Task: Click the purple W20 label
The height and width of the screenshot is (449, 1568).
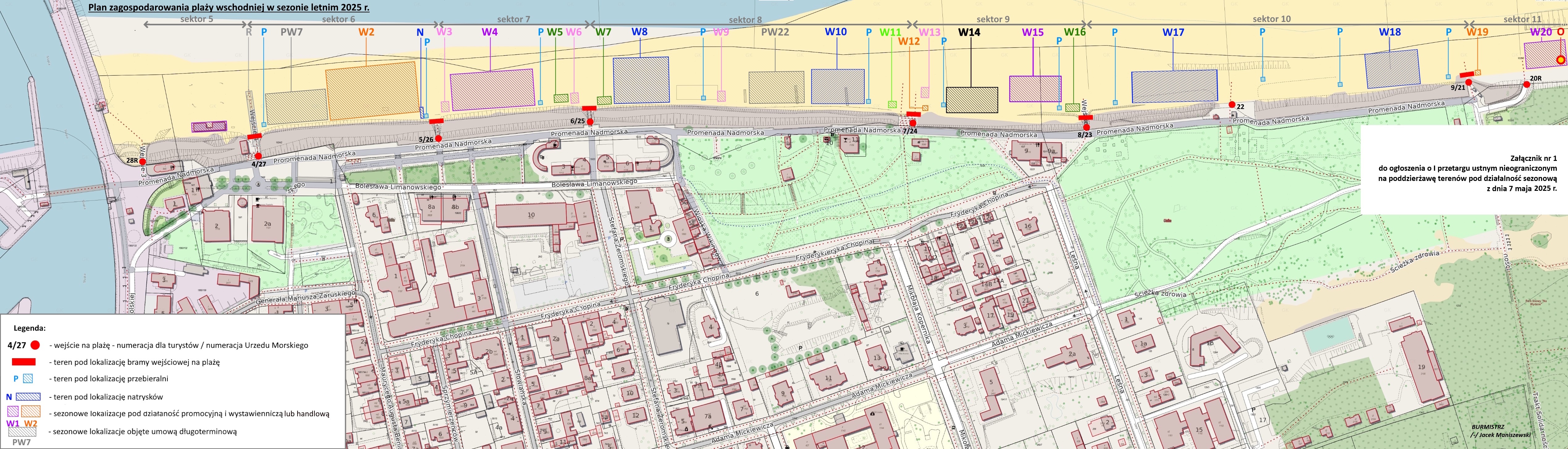Action: click(x=1541, y=31)
